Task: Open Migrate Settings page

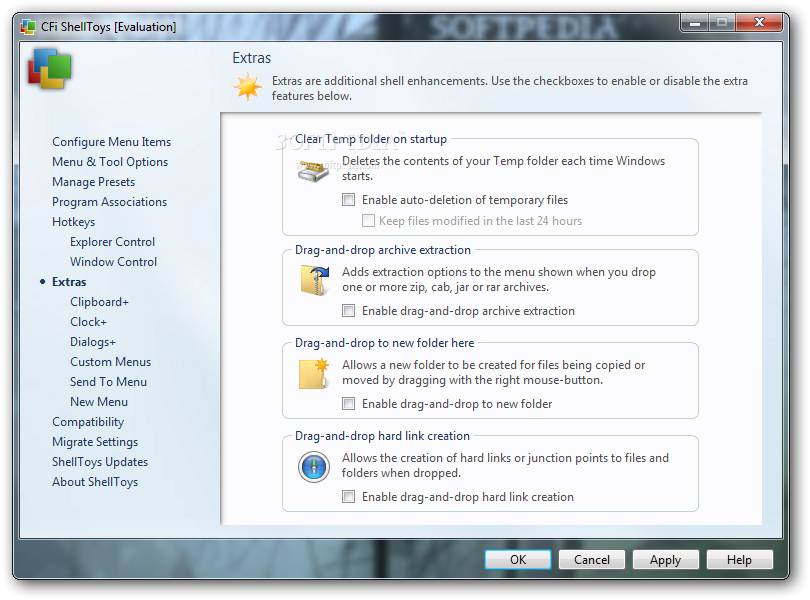Action: pos(95,442)
